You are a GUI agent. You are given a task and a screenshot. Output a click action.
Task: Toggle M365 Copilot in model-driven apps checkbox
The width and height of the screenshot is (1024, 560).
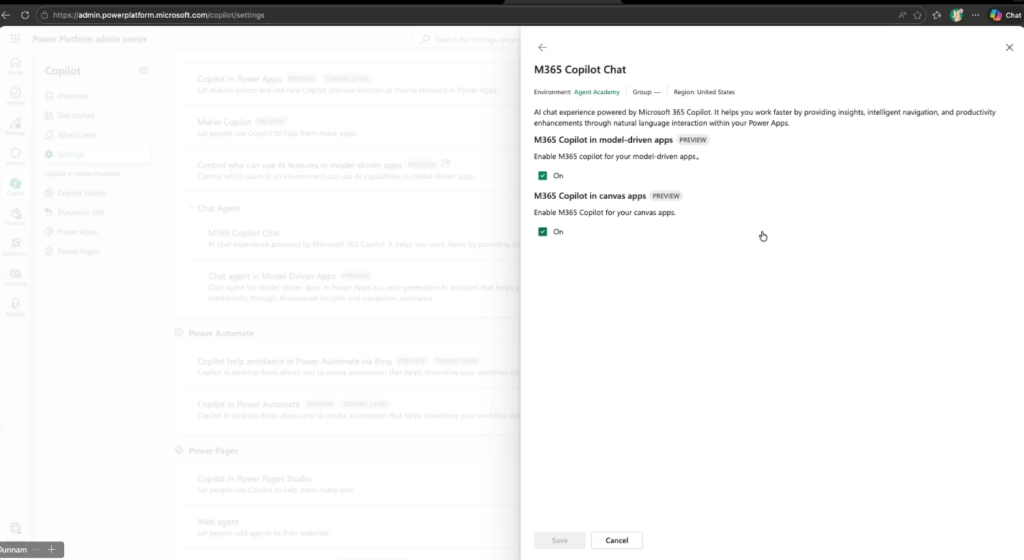pos(542,176)
